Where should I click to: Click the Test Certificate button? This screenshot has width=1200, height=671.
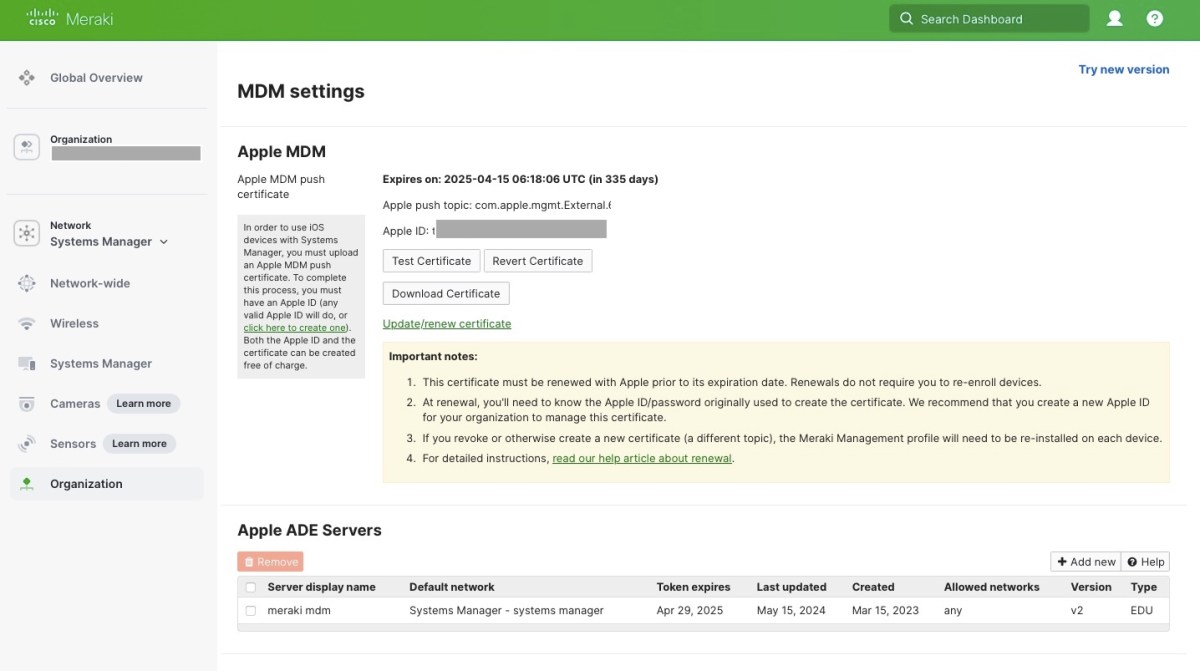(431, 260)
